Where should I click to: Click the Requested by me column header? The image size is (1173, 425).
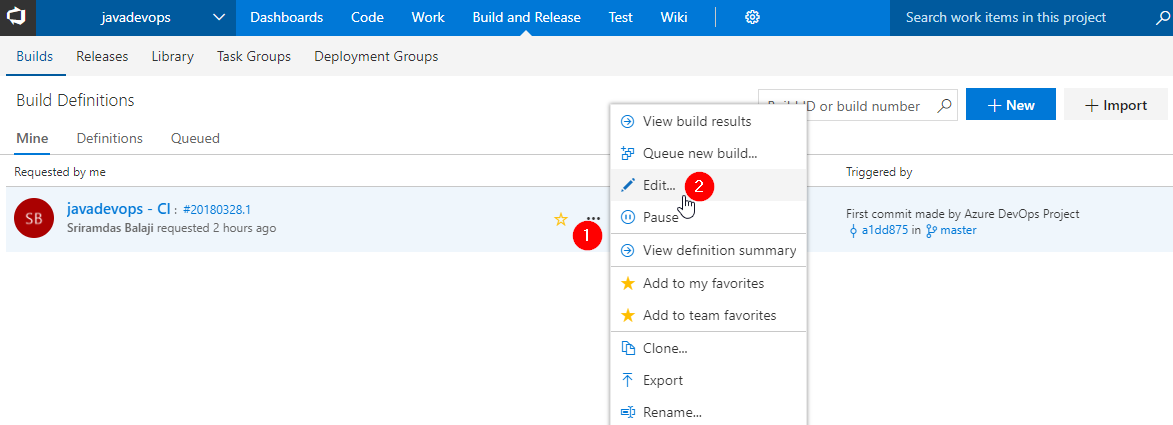point(60,172)
